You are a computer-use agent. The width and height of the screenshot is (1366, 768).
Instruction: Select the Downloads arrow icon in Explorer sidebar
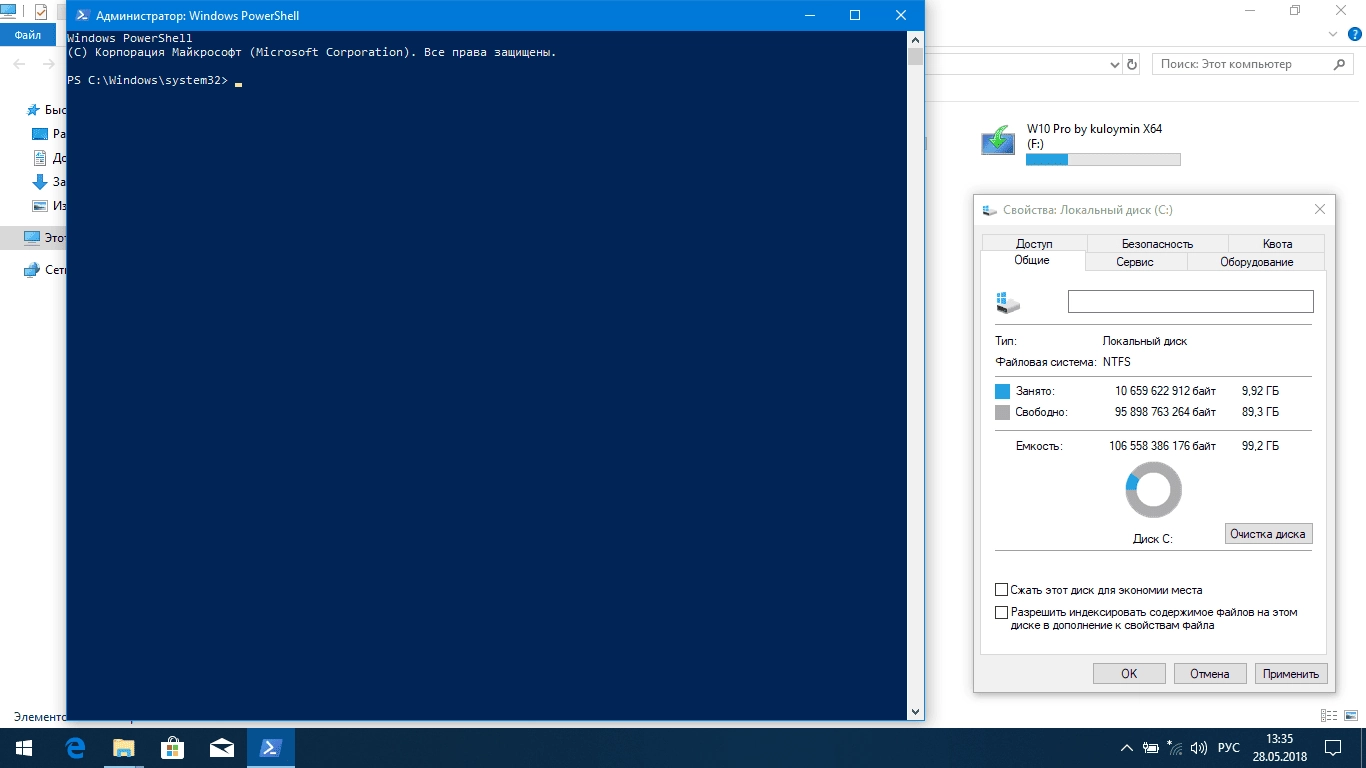click(x=40, y=182)
